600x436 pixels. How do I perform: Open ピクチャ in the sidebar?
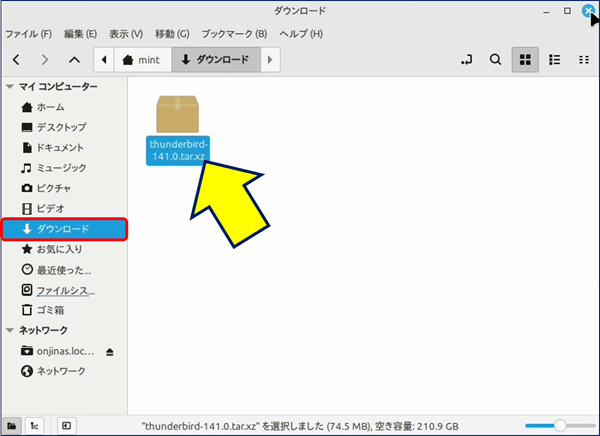tap(64, 188)
